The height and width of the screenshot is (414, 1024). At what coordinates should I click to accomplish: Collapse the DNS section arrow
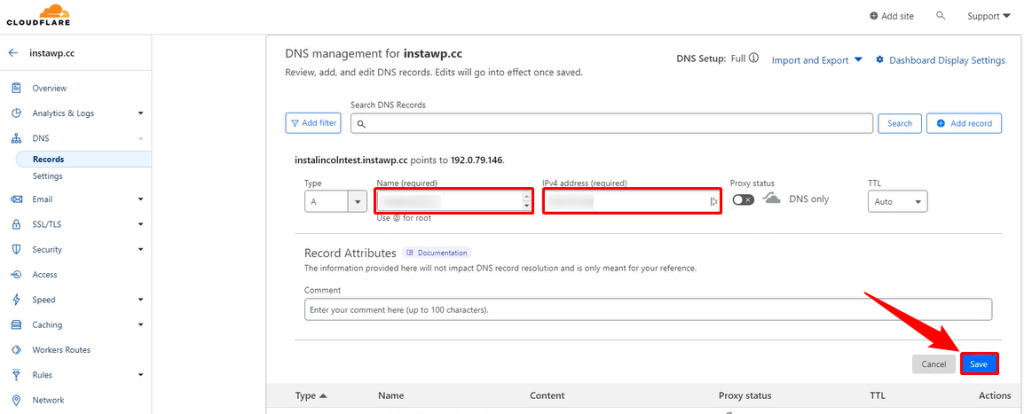coord(140,138)
